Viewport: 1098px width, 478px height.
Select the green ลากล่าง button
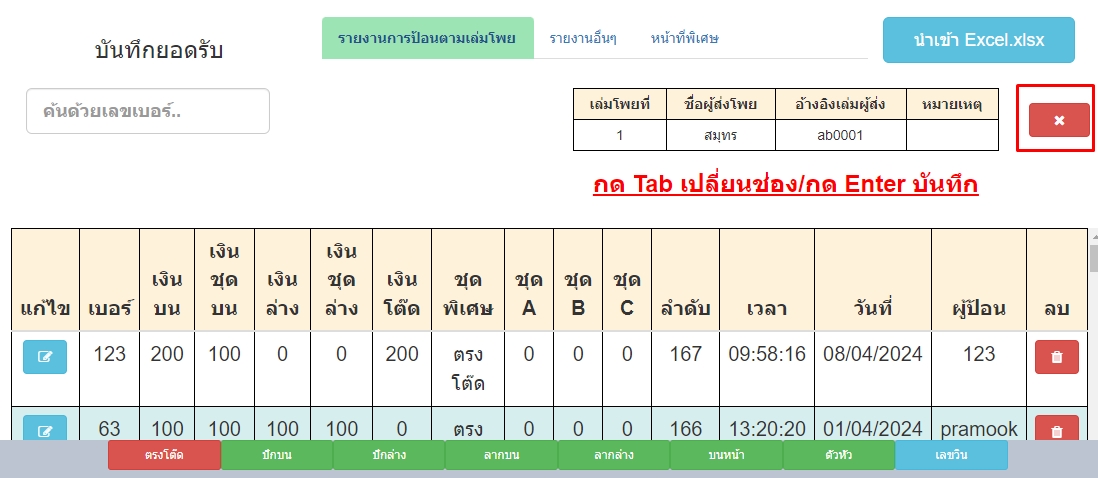[x=613, y=455]
